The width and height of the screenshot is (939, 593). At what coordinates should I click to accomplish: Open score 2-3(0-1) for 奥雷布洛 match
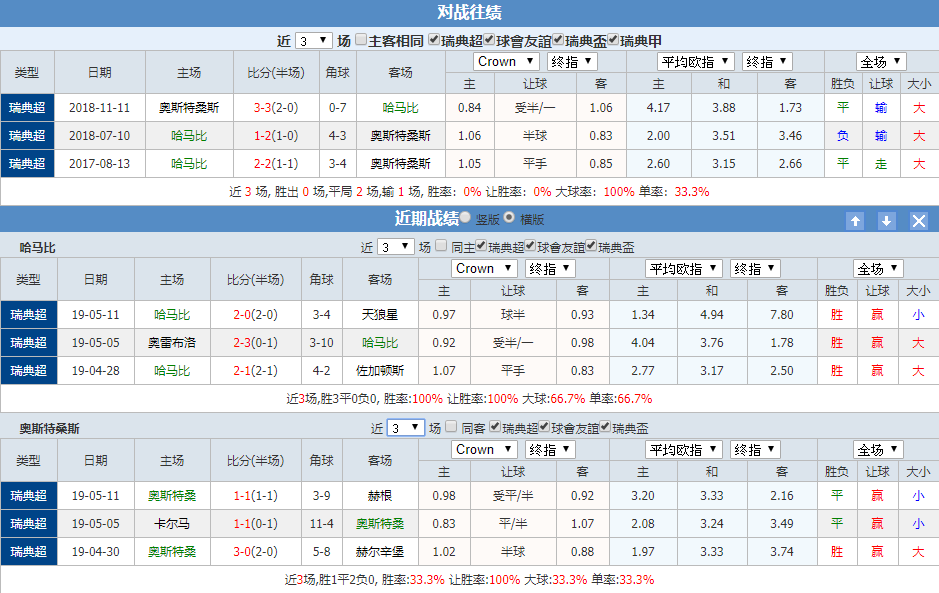pyautogui.click(x=256, y=343)
